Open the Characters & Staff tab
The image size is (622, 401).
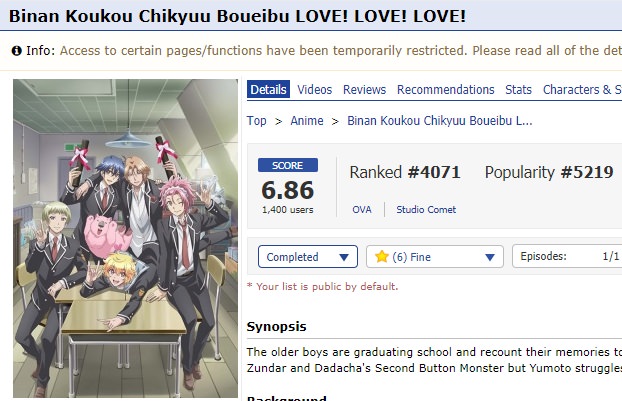tap(582, 90)
